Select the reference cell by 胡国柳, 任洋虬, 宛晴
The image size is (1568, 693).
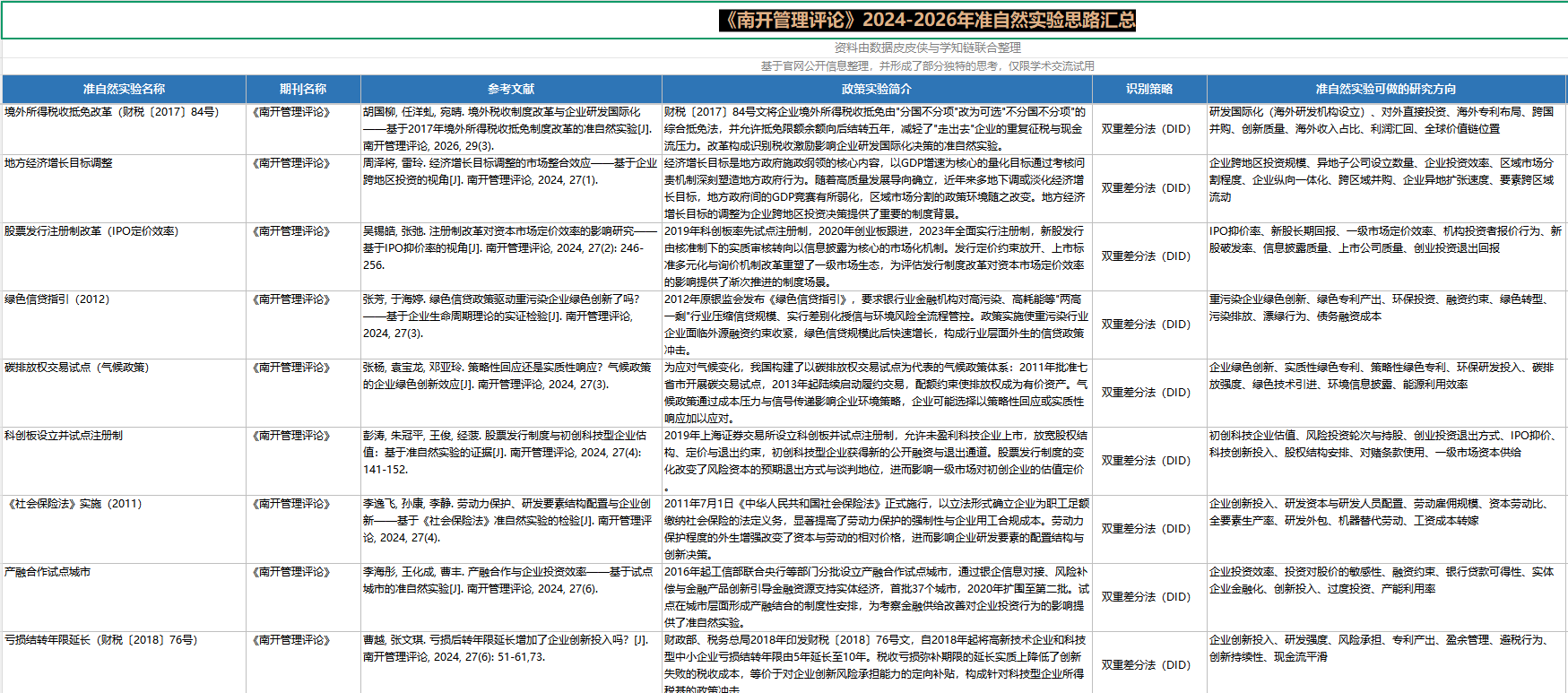[511, 129]
